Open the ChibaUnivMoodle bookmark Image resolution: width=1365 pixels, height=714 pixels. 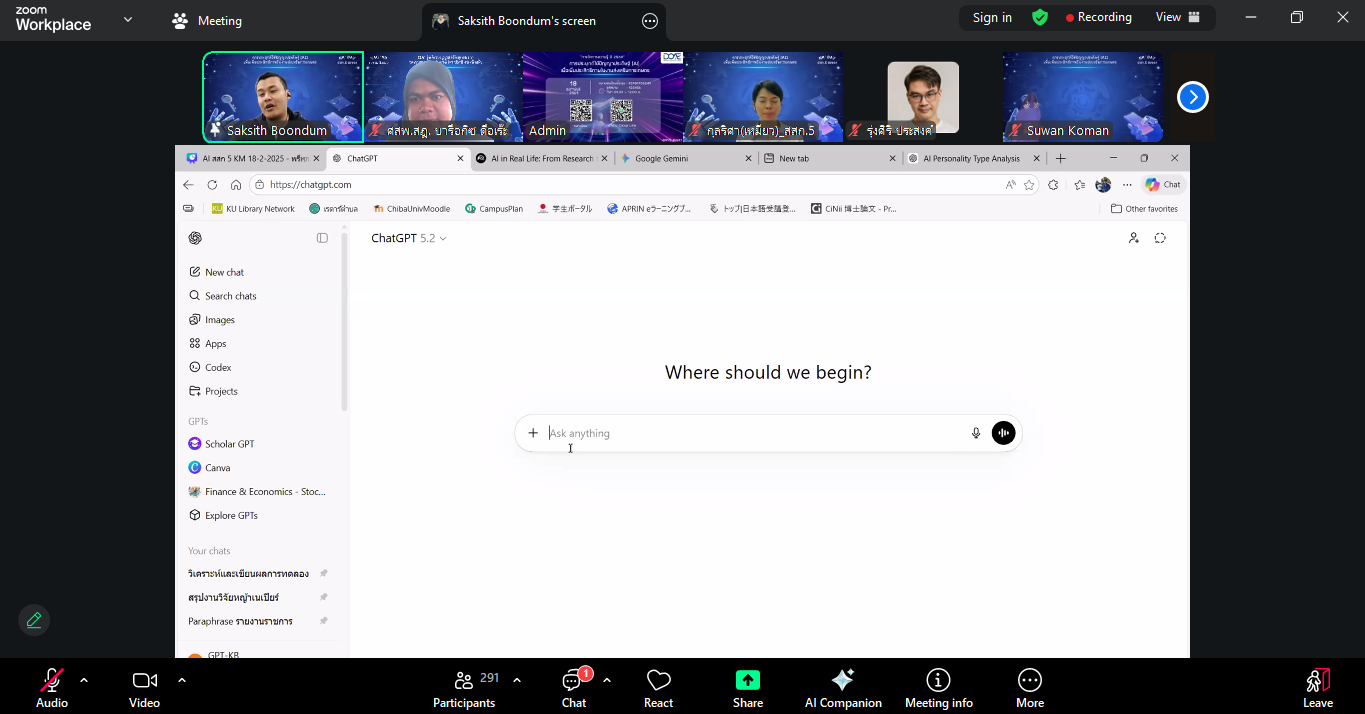(411, 209)
